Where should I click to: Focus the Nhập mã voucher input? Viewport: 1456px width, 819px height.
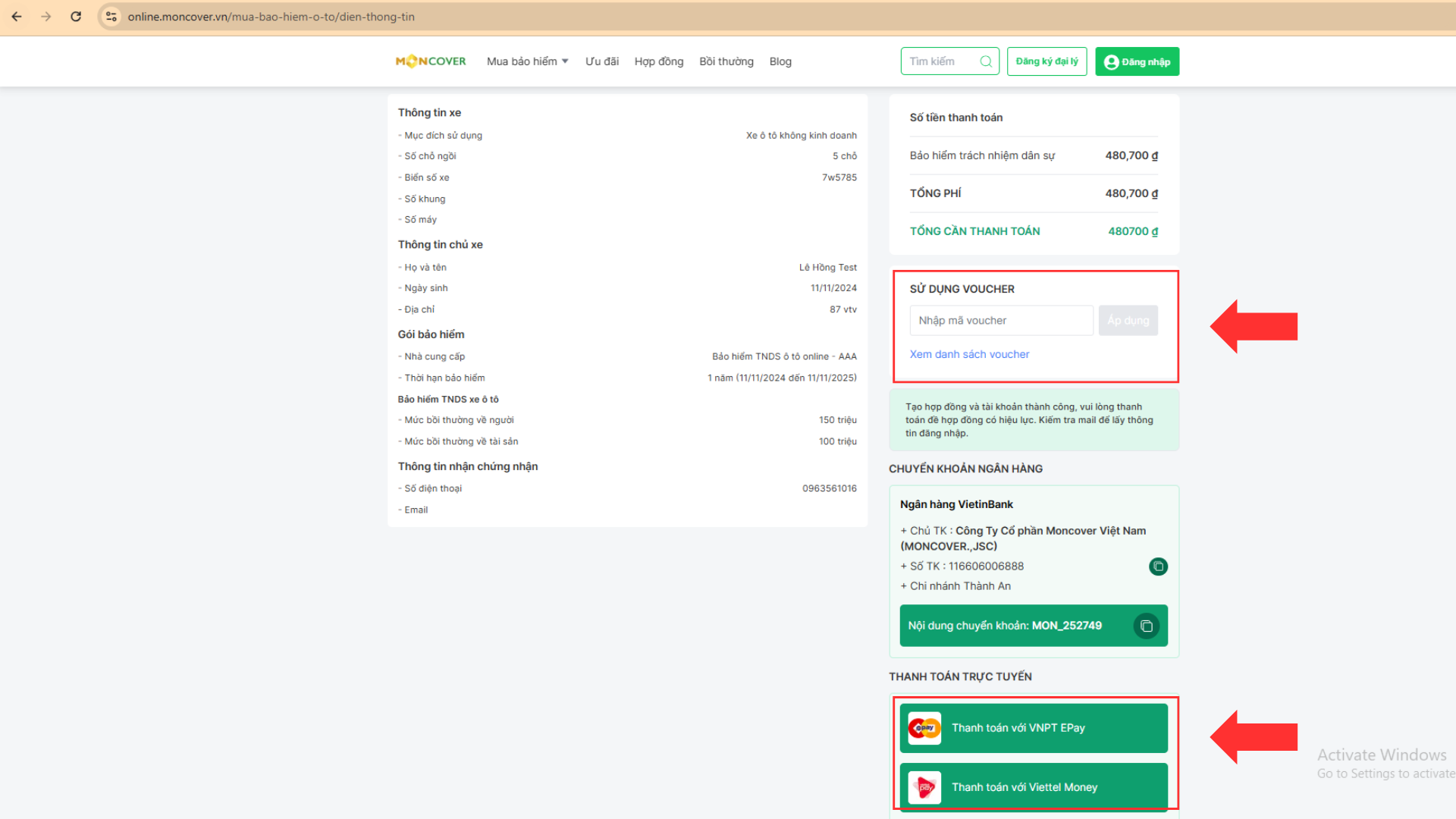point(1001,321)
